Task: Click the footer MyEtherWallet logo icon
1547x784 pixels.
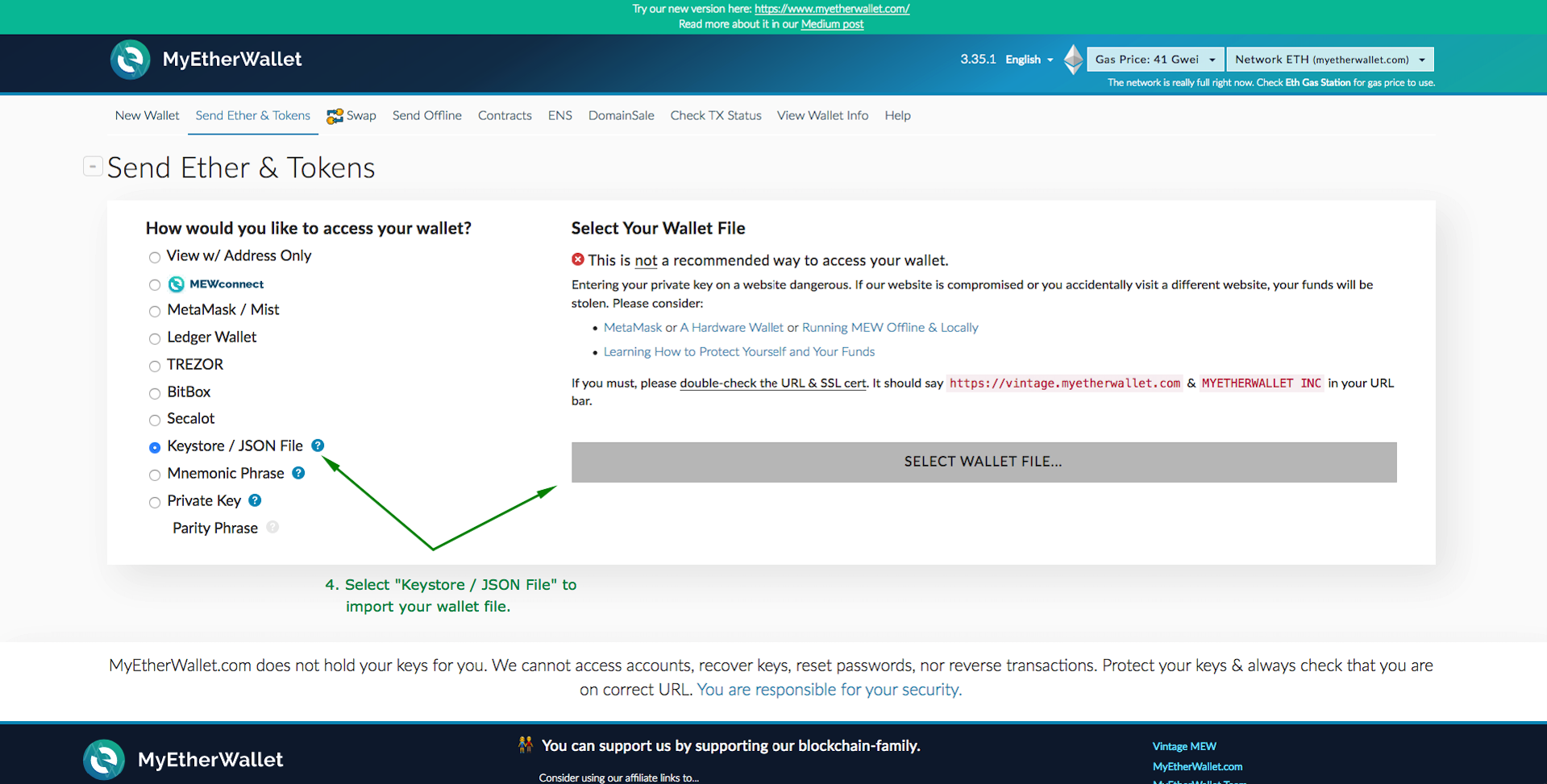Action: point(104,759)
